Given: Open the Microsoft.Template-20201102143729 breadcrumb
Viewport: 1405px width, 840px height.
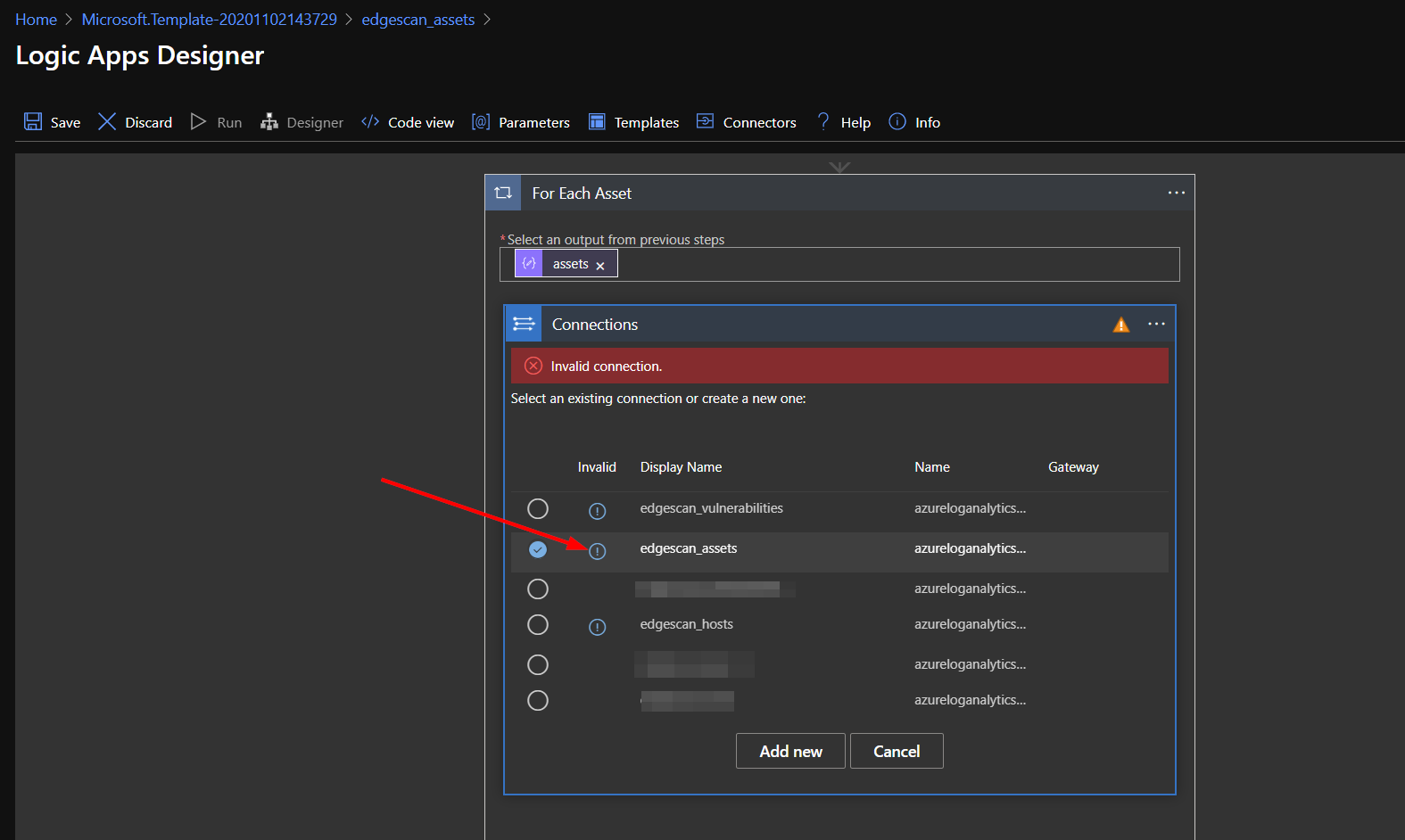Looking at the screenshot, I should coord(210,20).
